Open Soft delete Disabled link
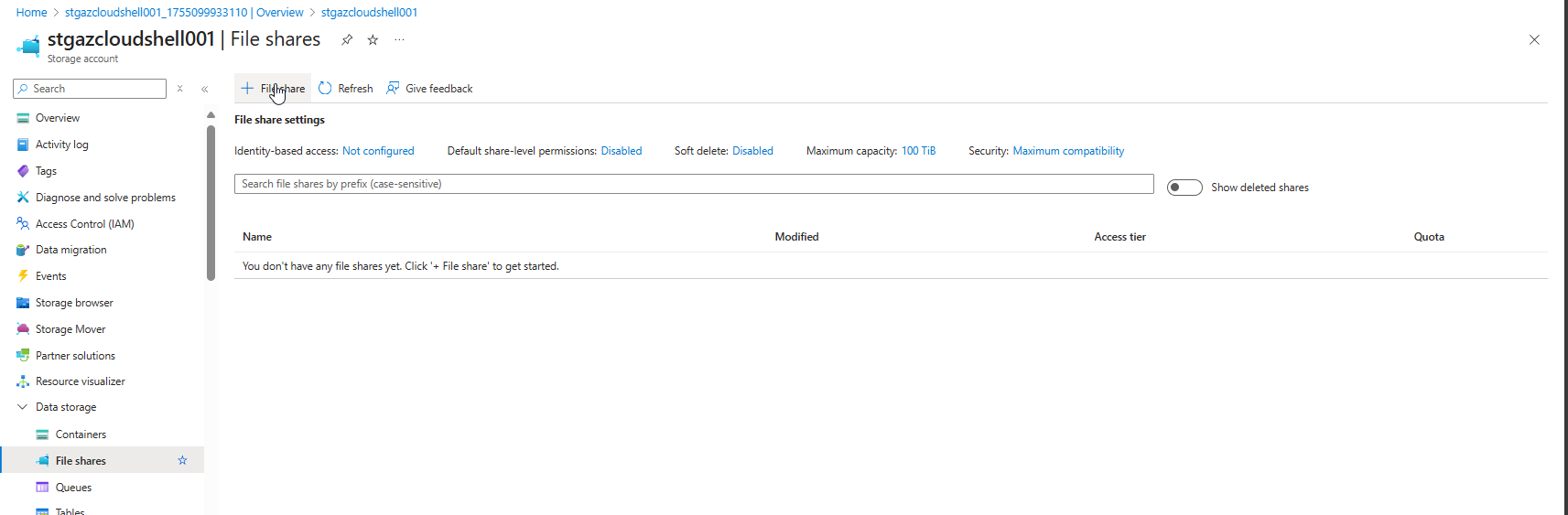The width and height of the screenshot is (1568, 515). tap(752, 151)
